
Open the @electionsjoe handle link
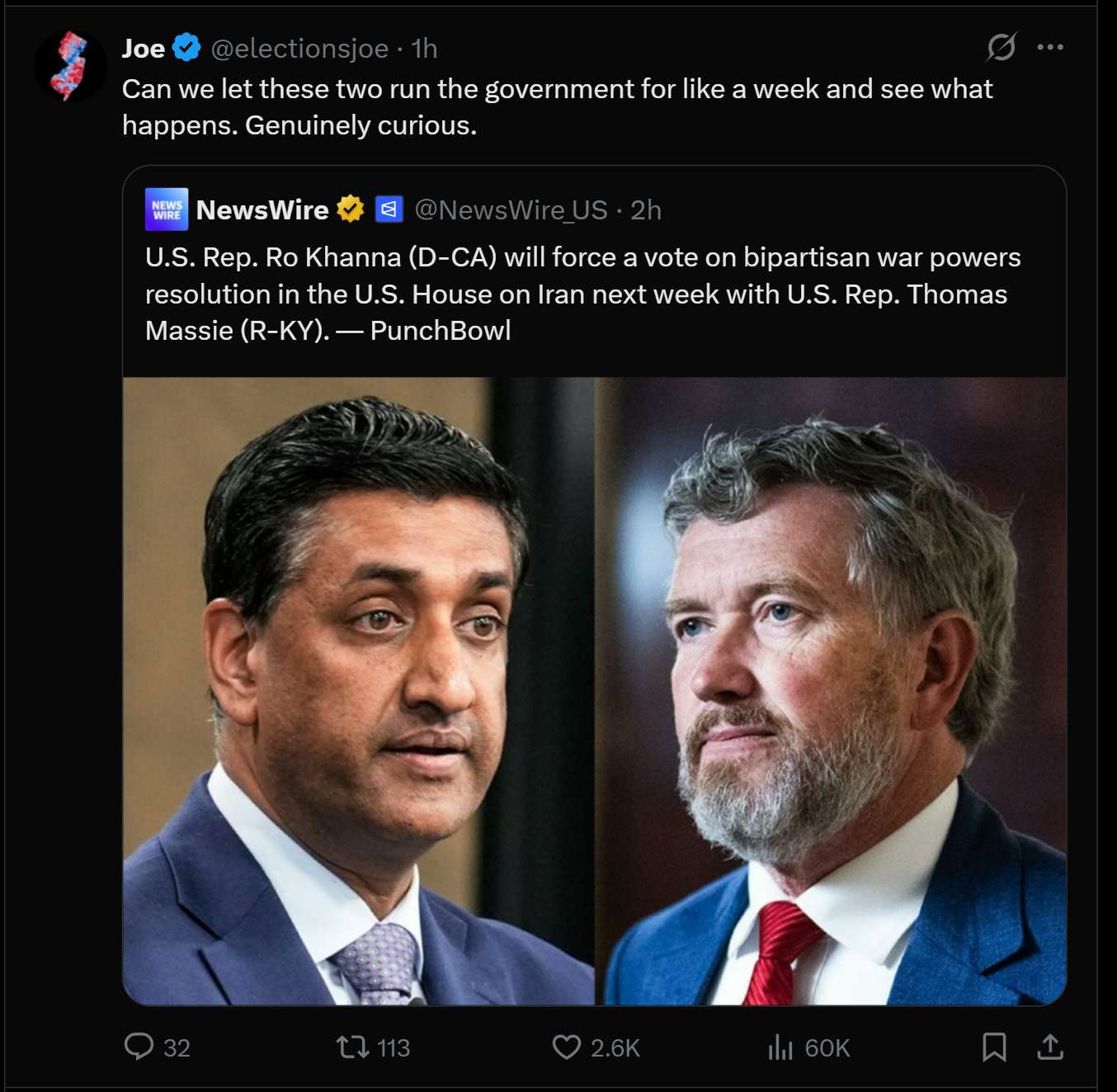coord(299,49)
